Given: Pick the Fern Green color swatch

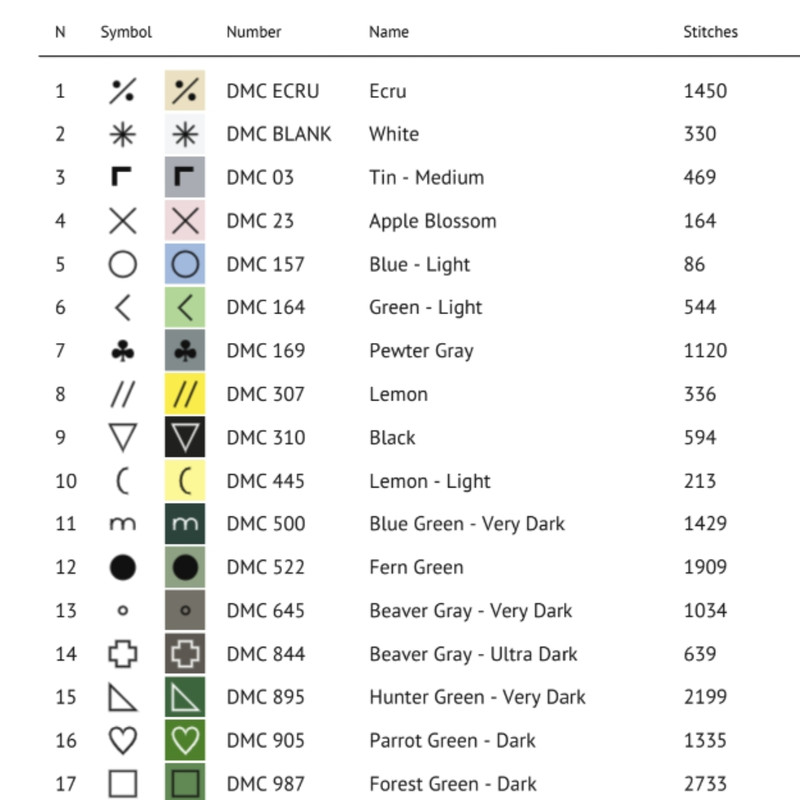Looking at the screenshot, I should point(185,568).
